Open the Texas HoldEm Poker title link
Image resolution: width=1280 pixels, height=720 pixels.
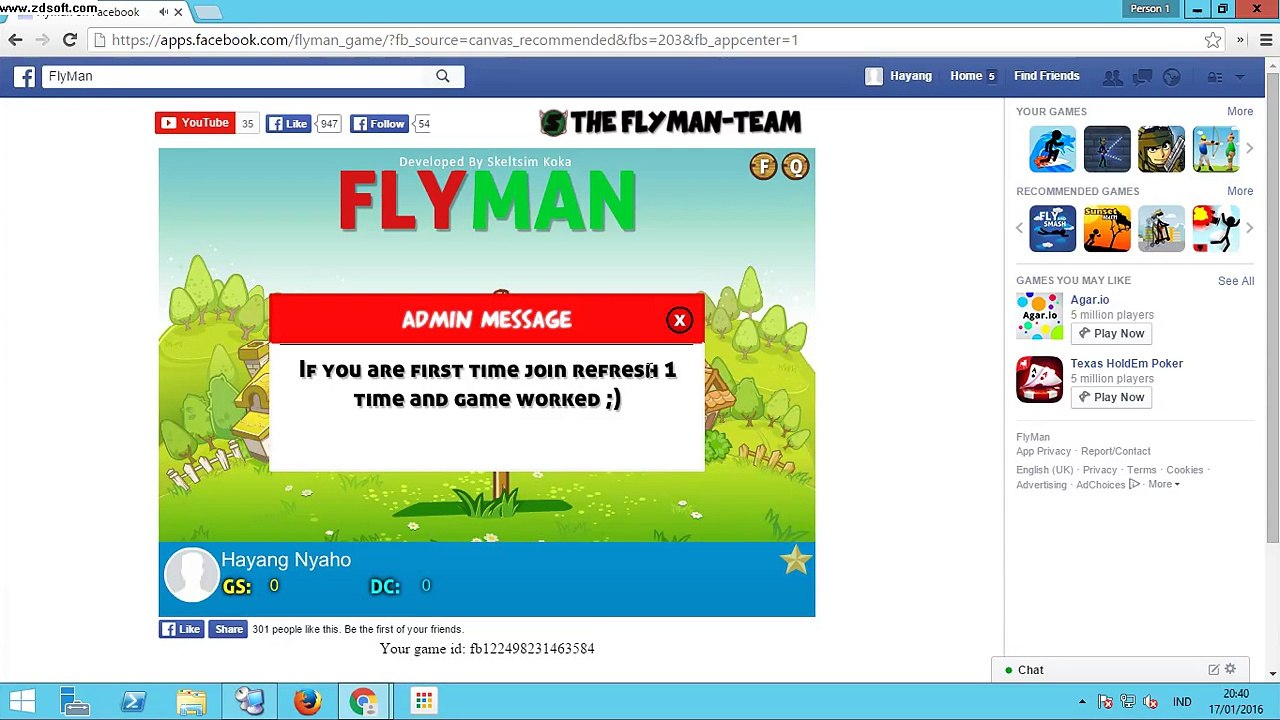pos(1127,364)
